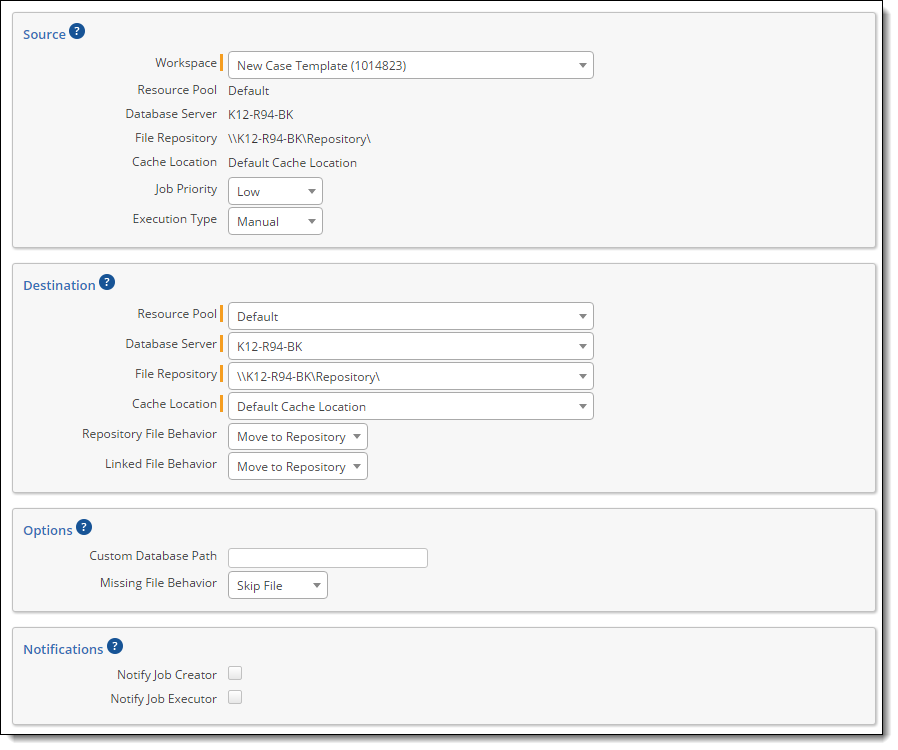
Task: Expand the Missing File Behavior dropdown
Action: pos(277,585)
